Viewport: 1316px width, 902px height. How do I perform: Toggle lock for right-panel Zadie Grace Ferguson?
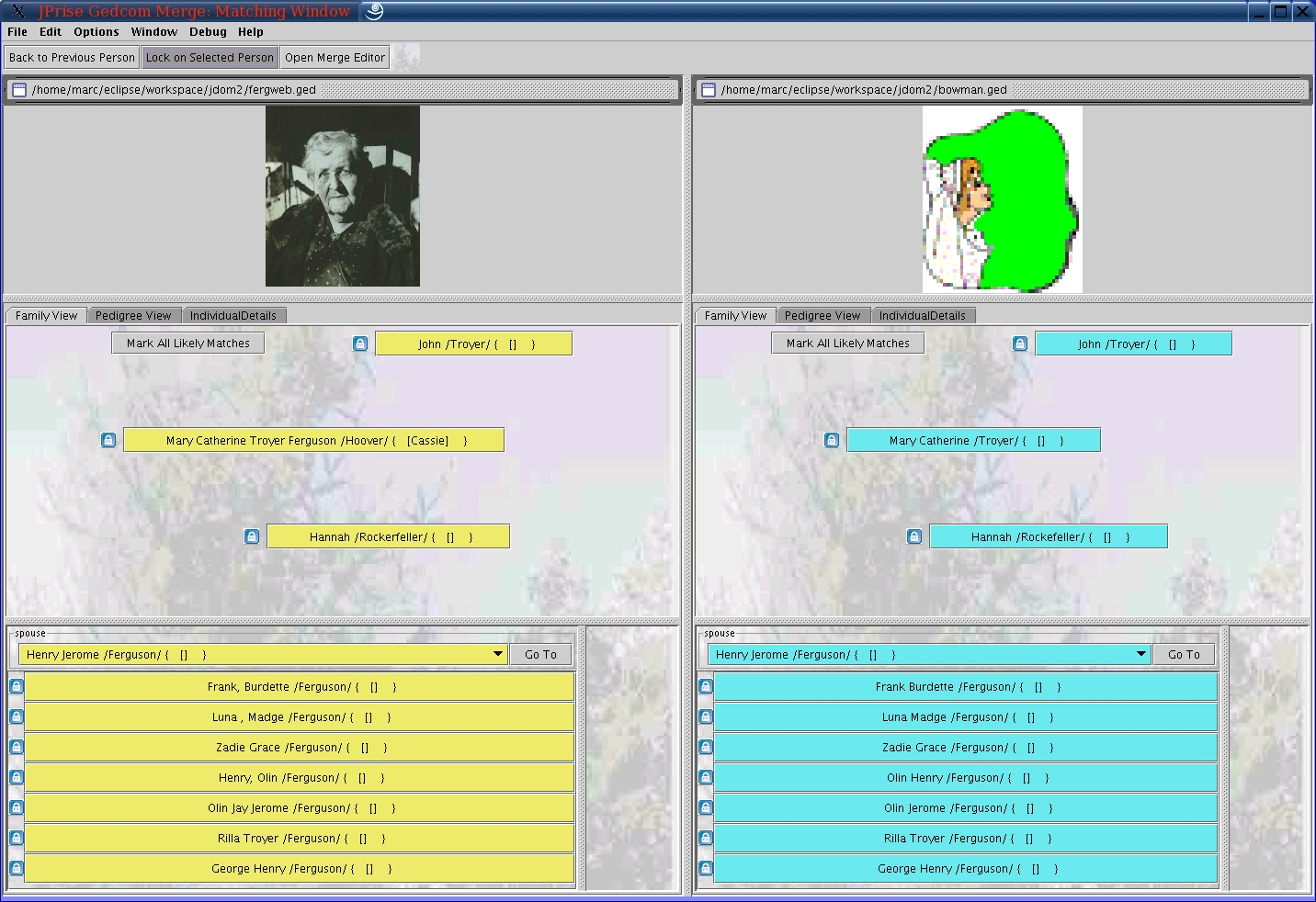click(706, 747)
